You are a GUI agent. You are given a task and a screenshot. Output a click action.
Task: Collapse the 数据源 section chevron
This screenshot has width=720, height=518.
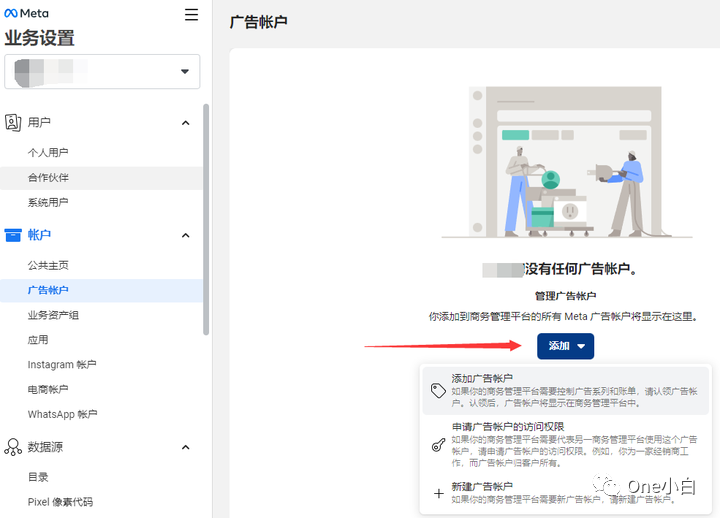186,447
